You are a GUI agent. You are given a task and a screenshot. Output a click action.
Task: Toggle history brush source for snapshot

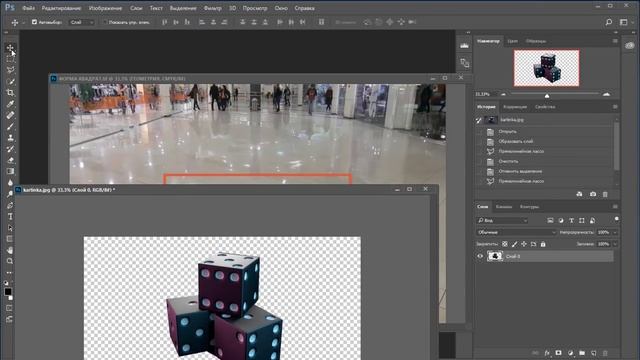coord(479,120)
